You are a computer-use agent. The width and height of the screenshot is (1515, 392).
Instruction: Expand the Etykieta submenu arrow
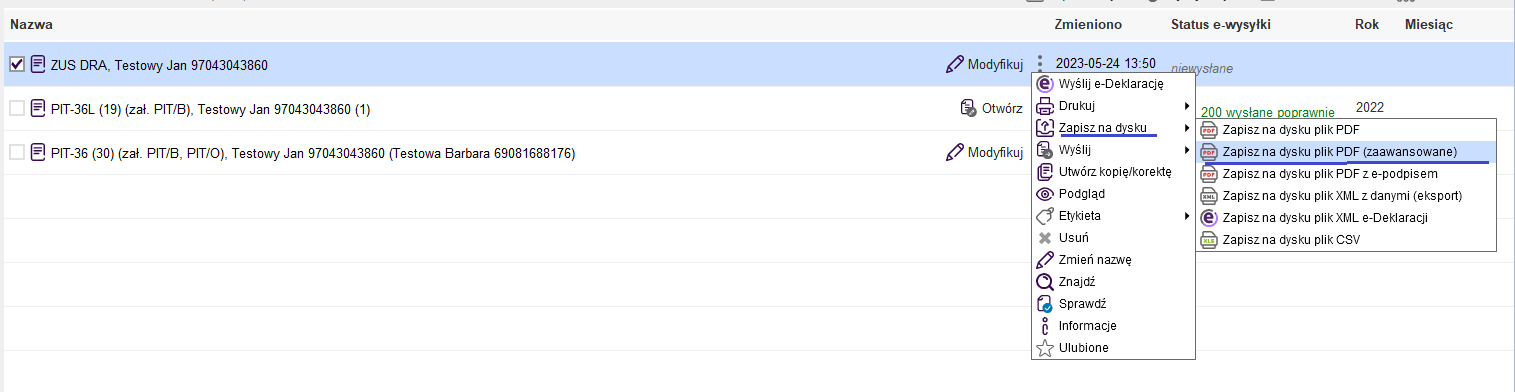[x=1187, y=216]
